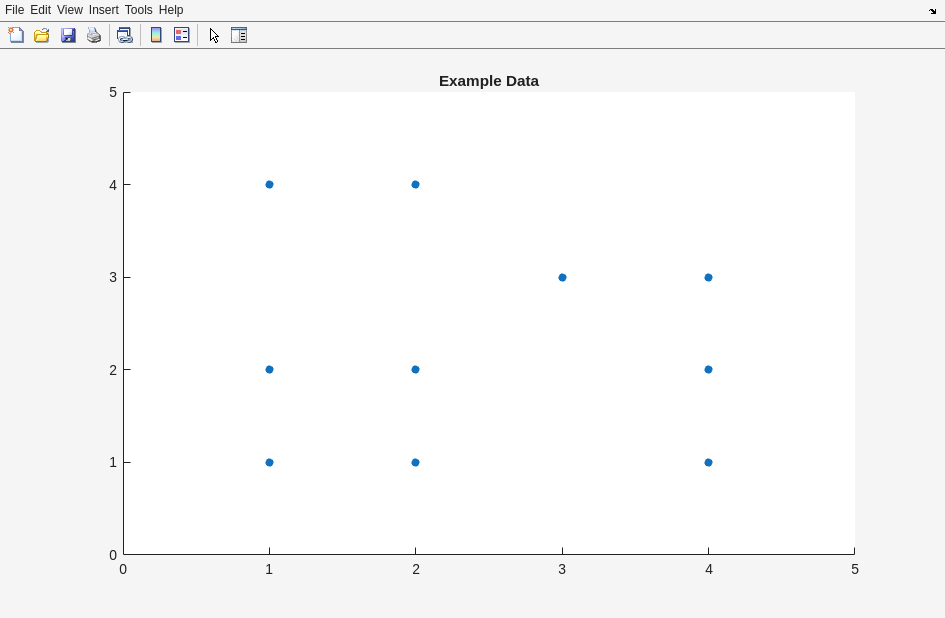Enable Edit Plot arrow tool

[x=214, y=35]
